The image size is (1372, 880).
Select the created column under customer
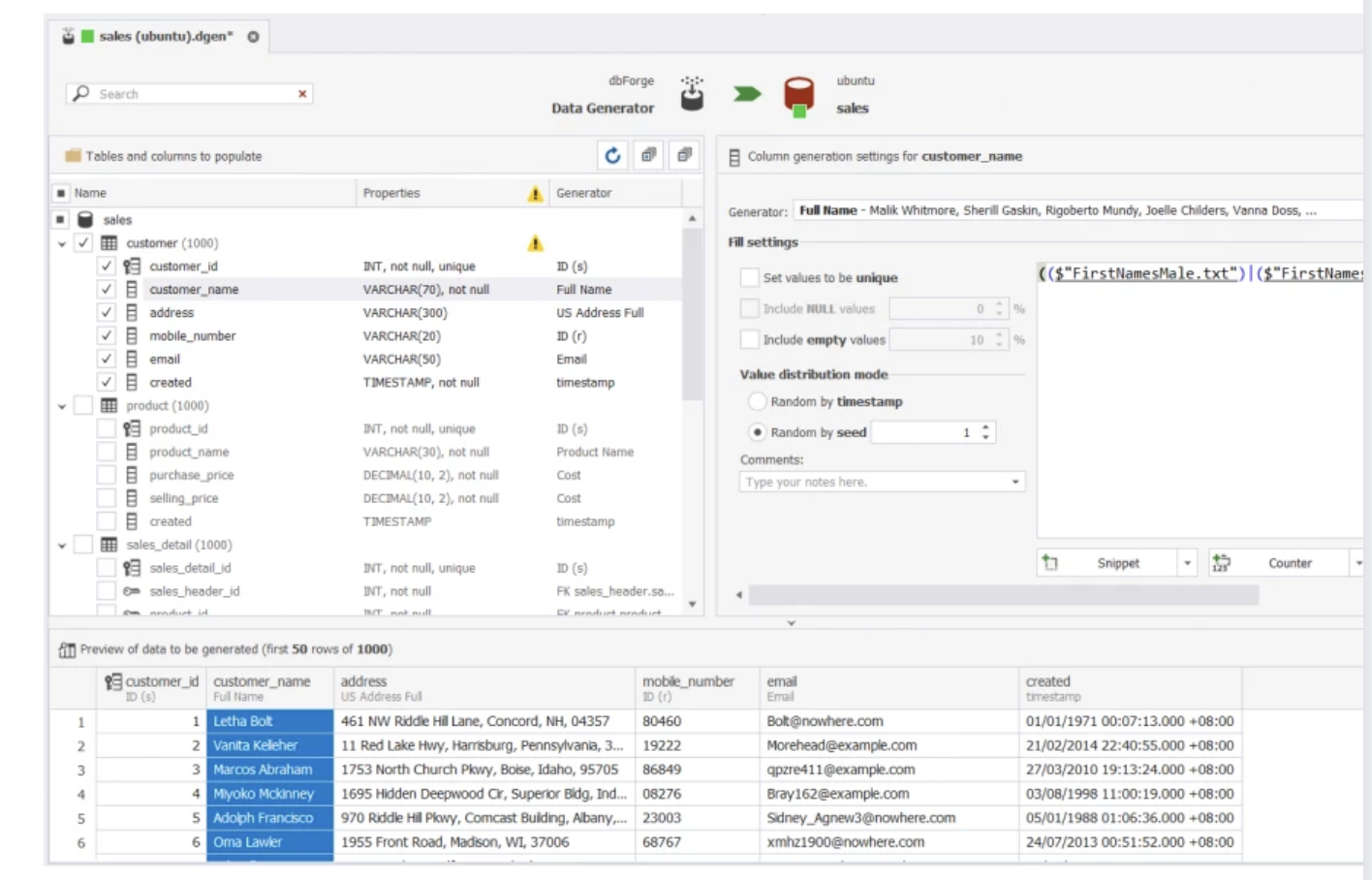[x=366, y=383]
